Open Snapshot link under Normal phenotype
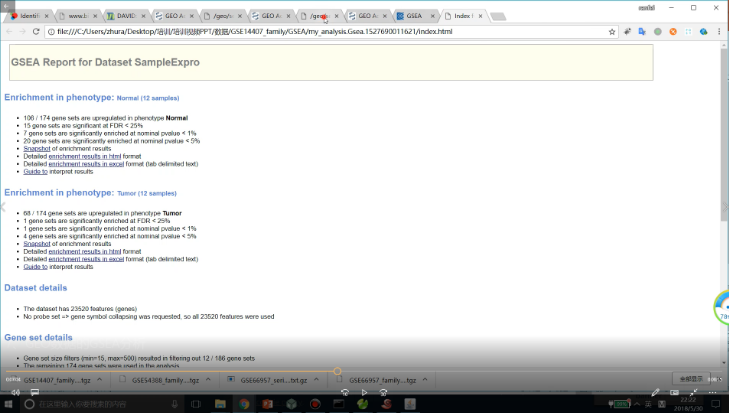This screenshot has width=729, height=413. (37, 148)
